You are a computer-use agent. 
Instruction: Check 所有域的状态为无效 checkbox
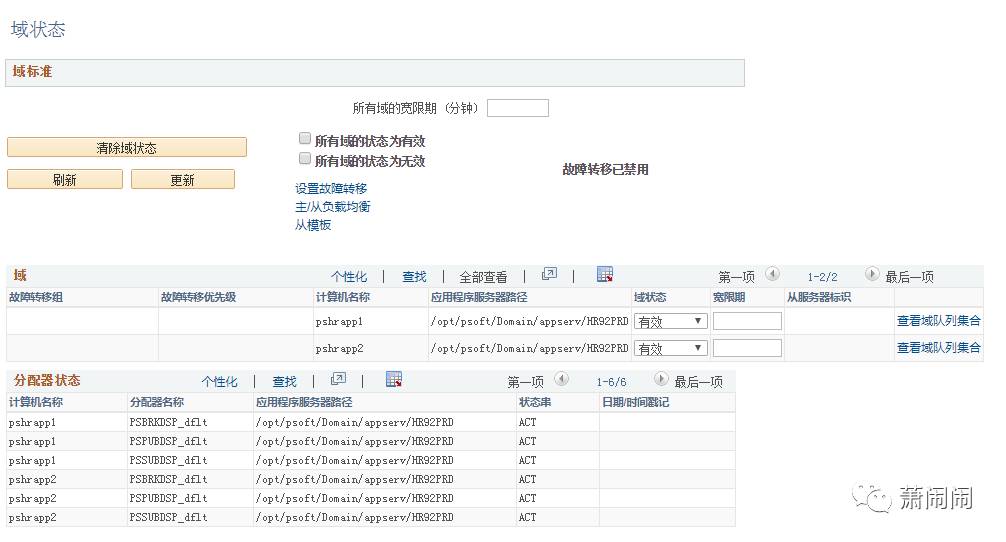305,158
